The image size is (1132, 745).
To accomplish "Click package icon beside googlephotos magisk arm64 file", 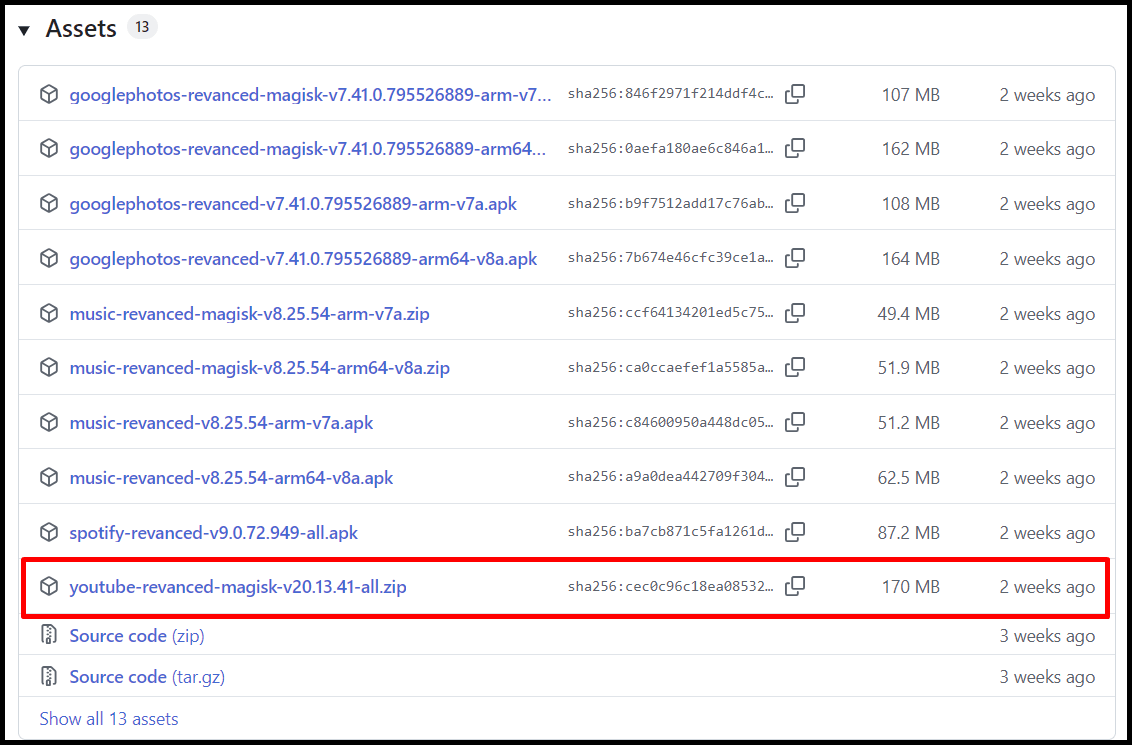I will 48,149.
